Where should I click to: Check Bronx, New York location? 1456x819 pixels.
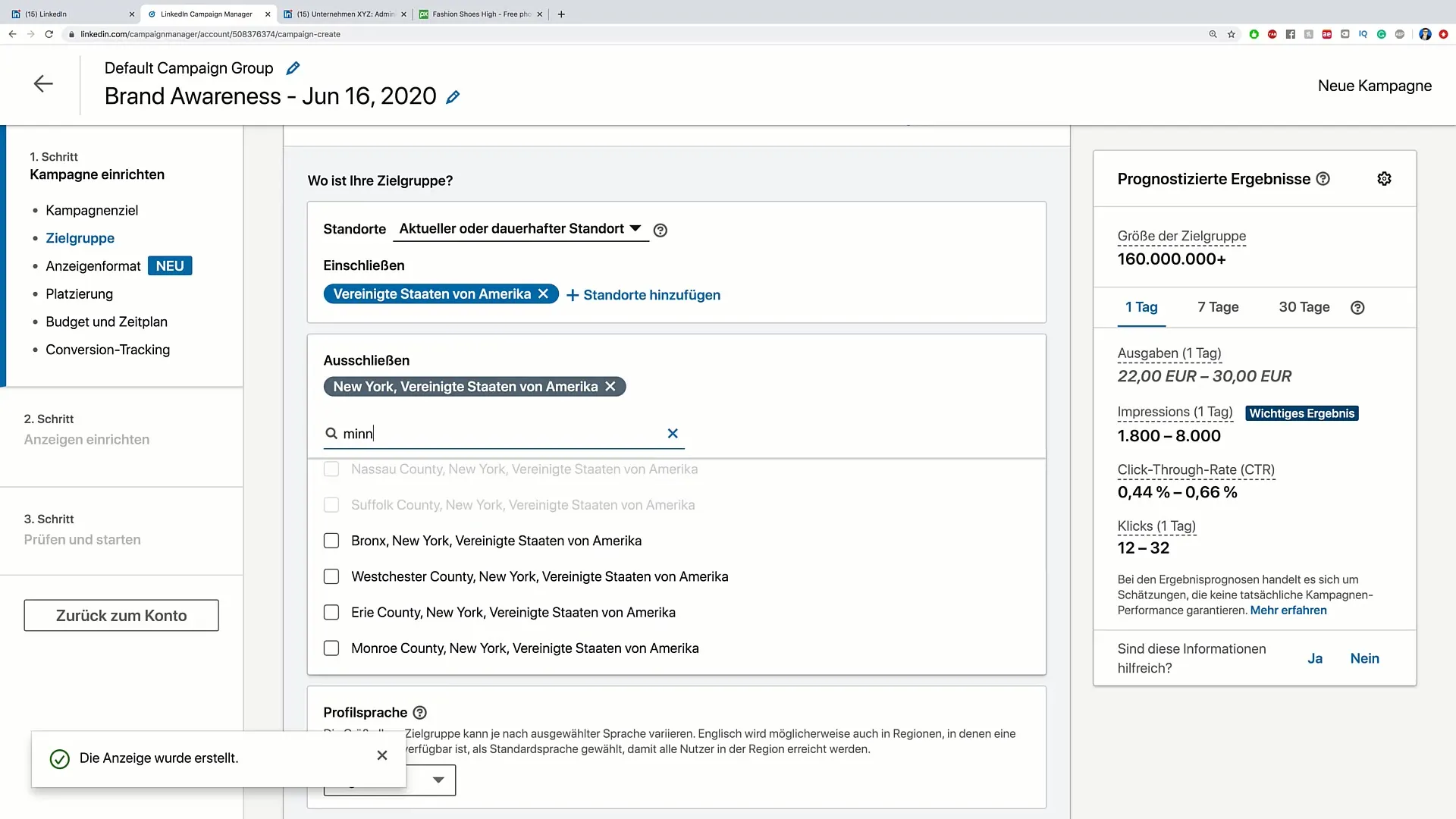(x=331, y=541)
